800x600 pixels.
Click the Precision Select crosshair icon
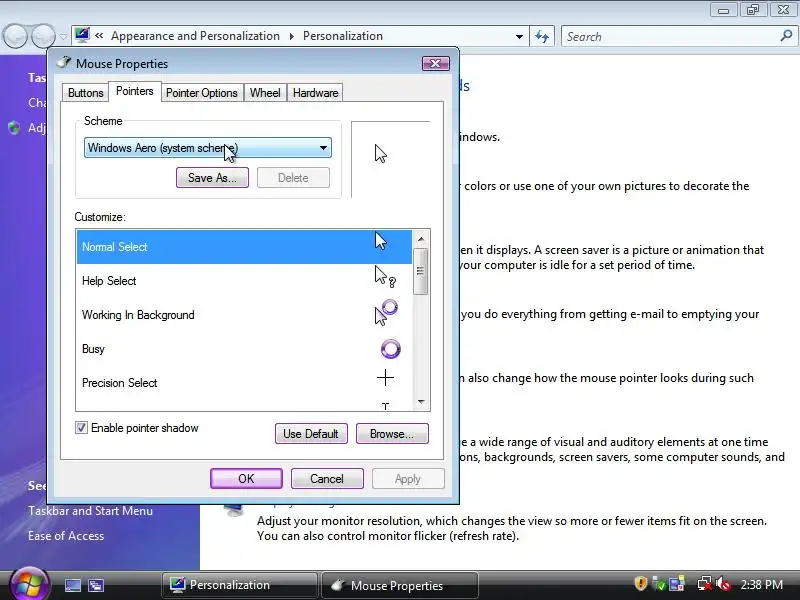click(x=385, y=378)
